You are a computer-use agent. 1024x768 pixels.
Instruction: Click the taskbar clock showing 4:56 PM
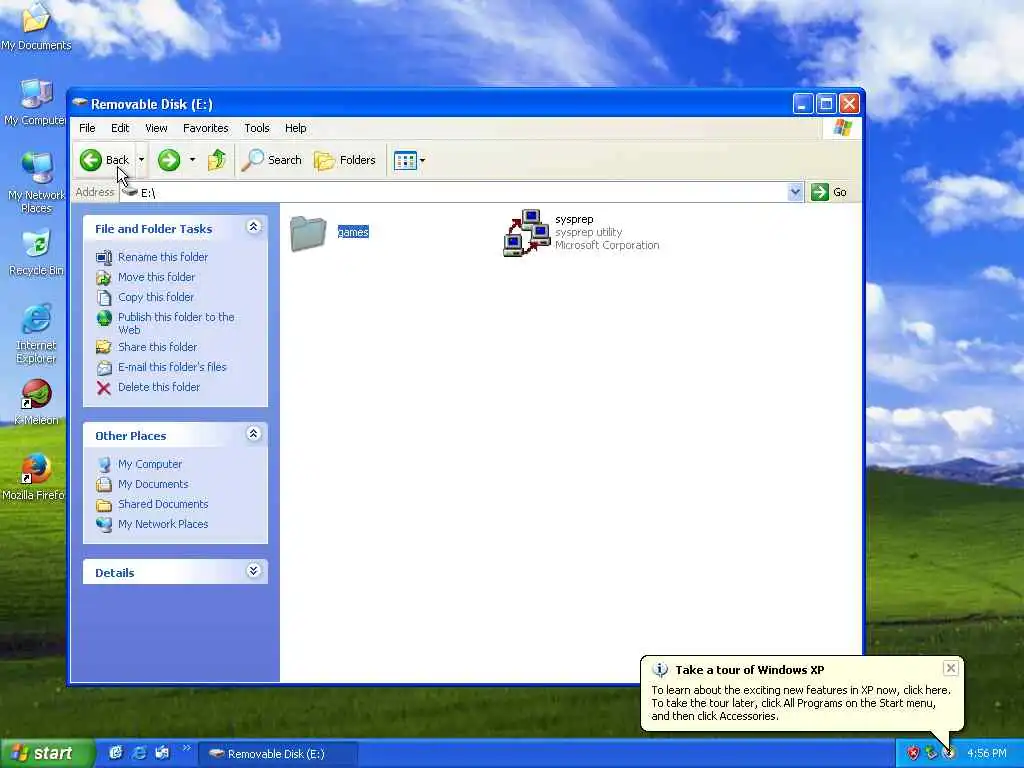click(987, 754)
